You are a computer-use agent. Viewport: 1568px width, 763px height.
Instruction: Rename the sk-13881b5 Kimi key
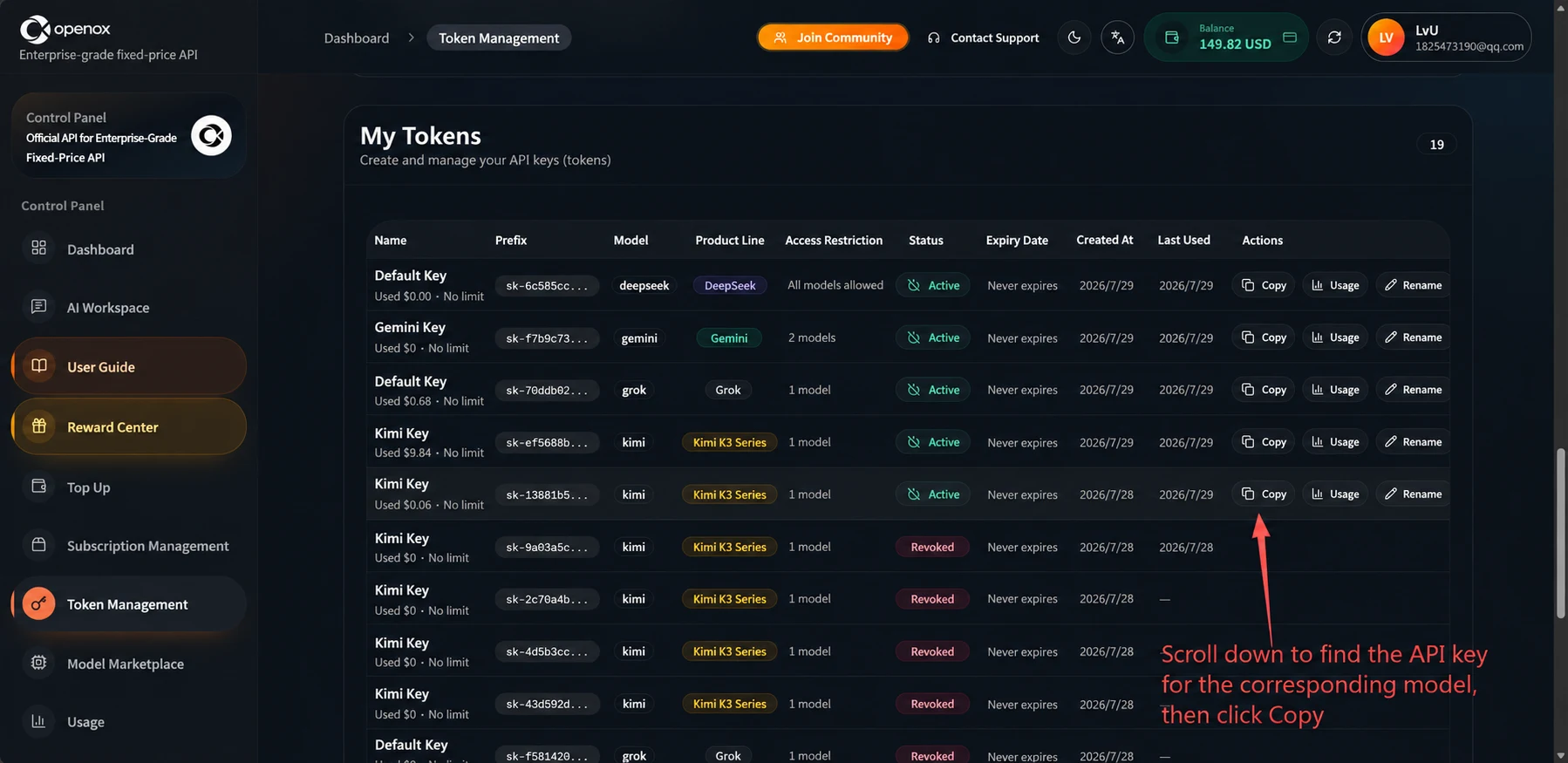(1413, 494)
